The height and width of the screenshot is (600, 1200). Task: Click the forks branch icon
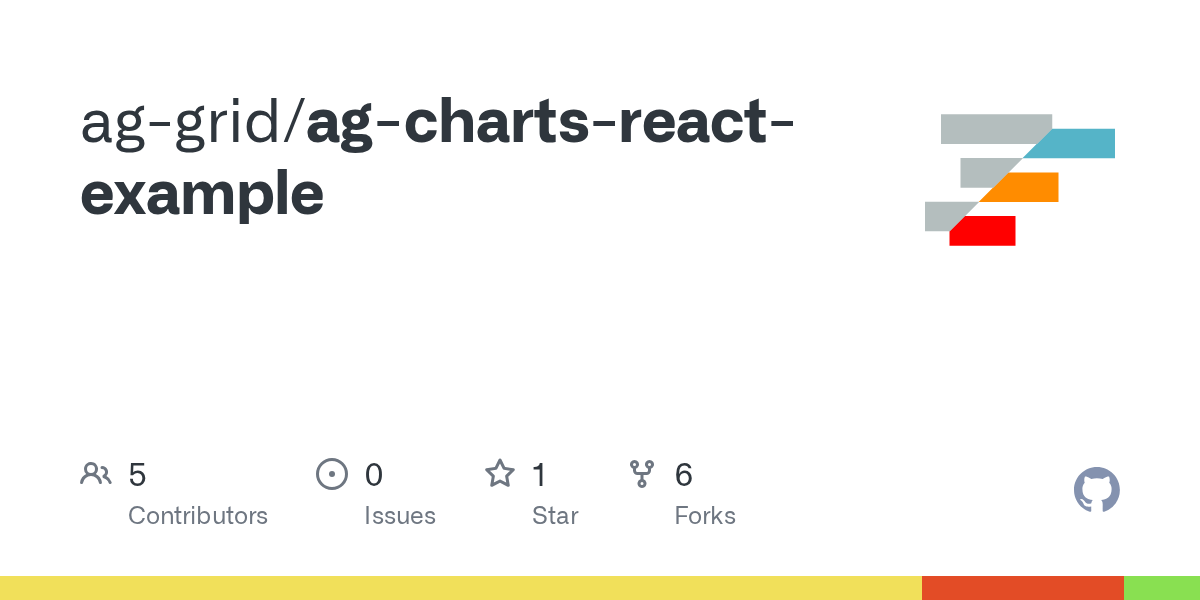click(641, 474)
